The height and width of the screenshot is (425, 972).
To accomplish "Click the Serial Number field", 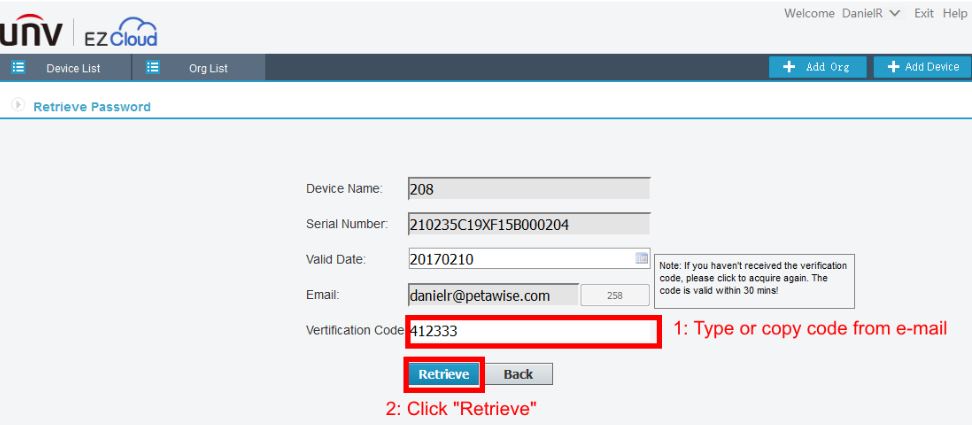I will click(529, 224).
